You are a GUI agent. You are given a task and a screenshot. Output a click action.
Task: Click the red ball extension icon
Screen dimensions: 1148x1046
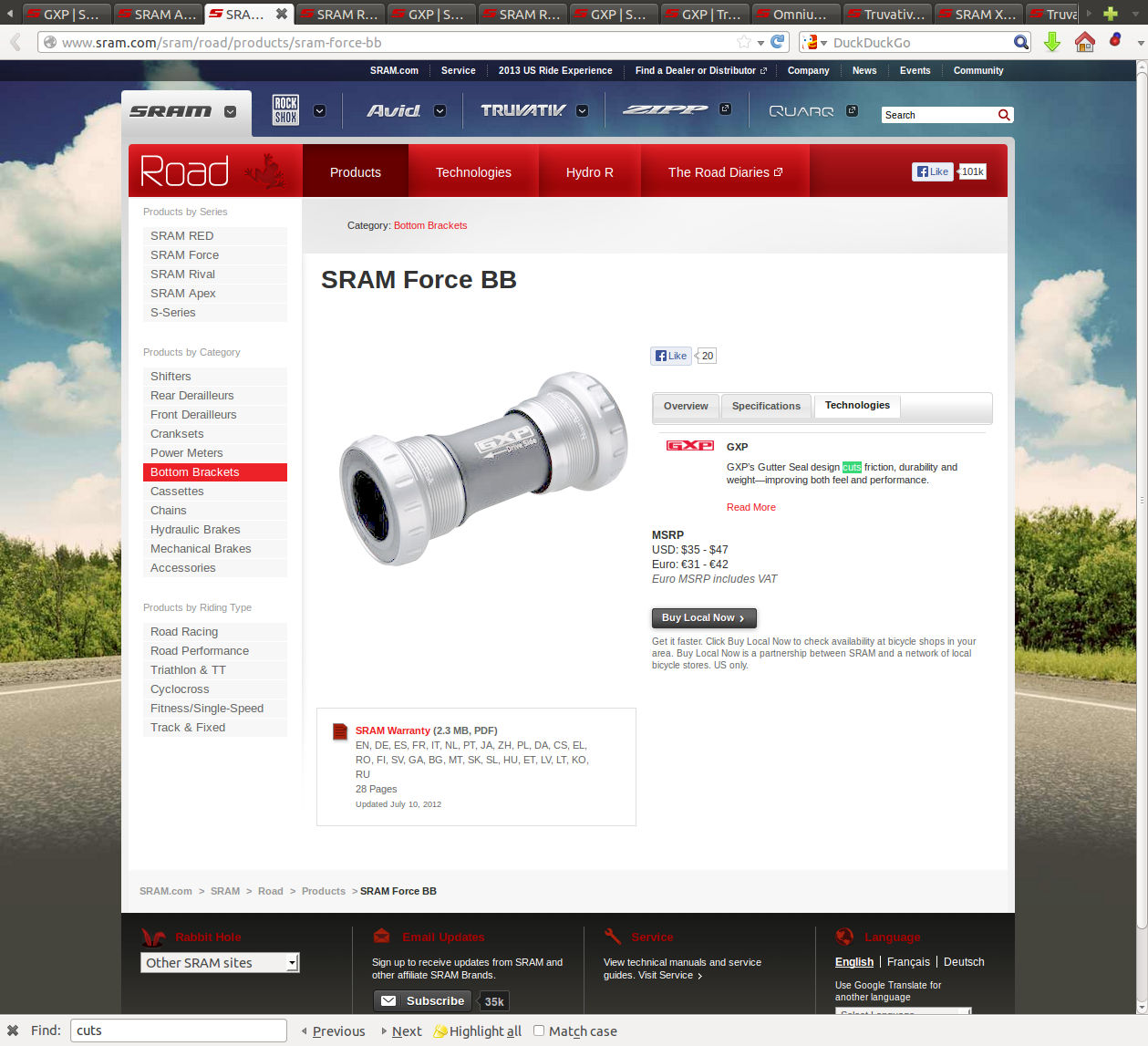pyautogui.click(x=1114, y=40)
